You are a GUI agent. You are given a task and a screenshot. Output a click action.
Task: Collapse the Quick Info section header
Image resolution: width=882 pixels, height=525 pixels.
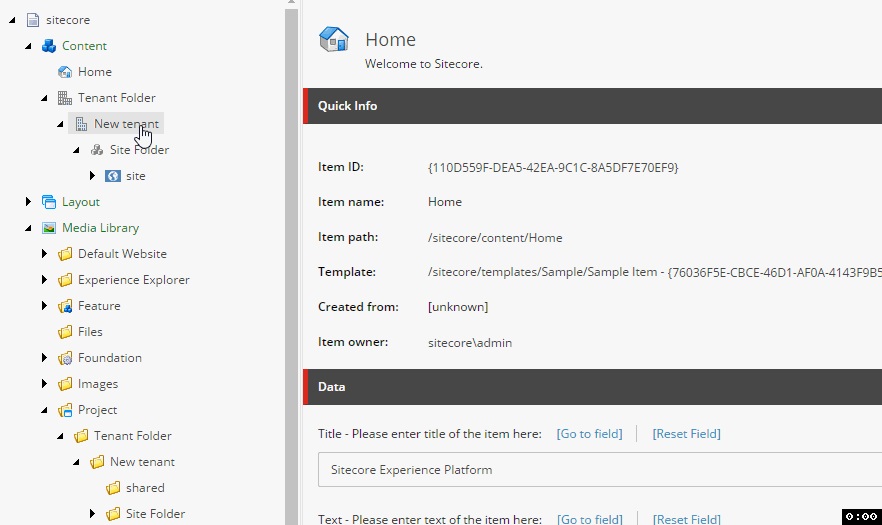tap(592, 106)
